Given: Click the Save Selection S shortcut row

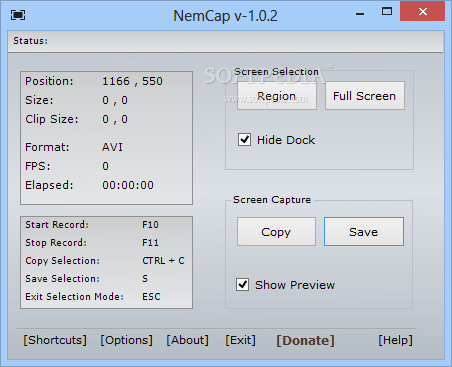Looking at the screenshot, I should (87, 279).
